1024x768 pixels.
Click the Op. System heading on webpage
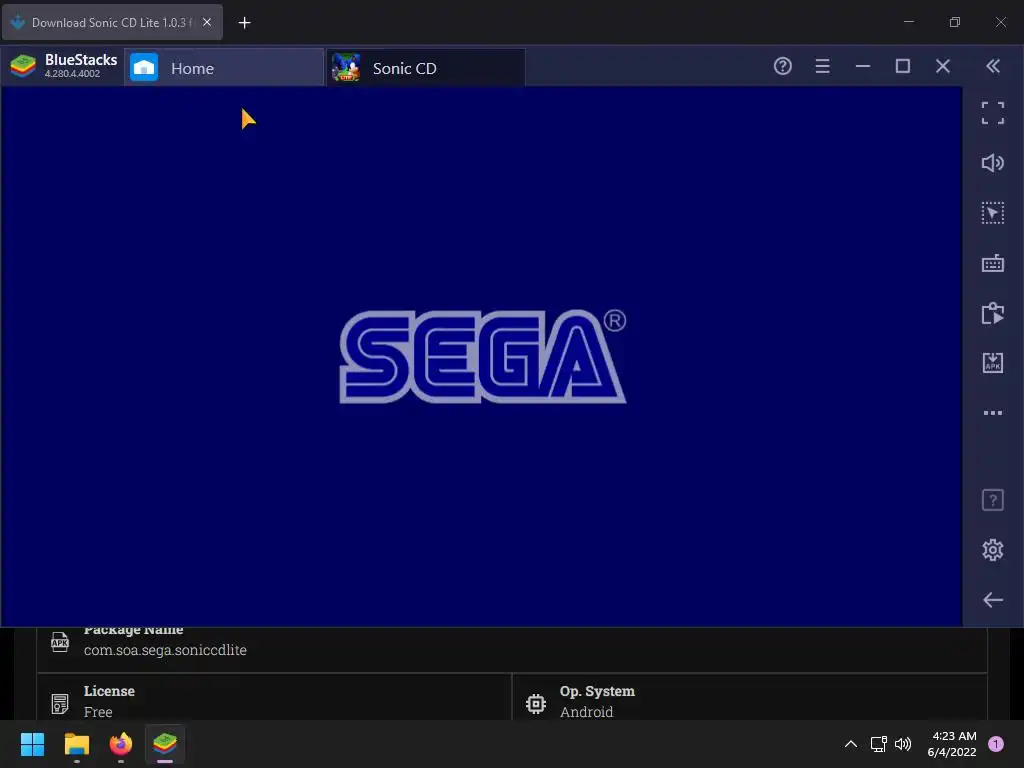click(x=597, y=691)
